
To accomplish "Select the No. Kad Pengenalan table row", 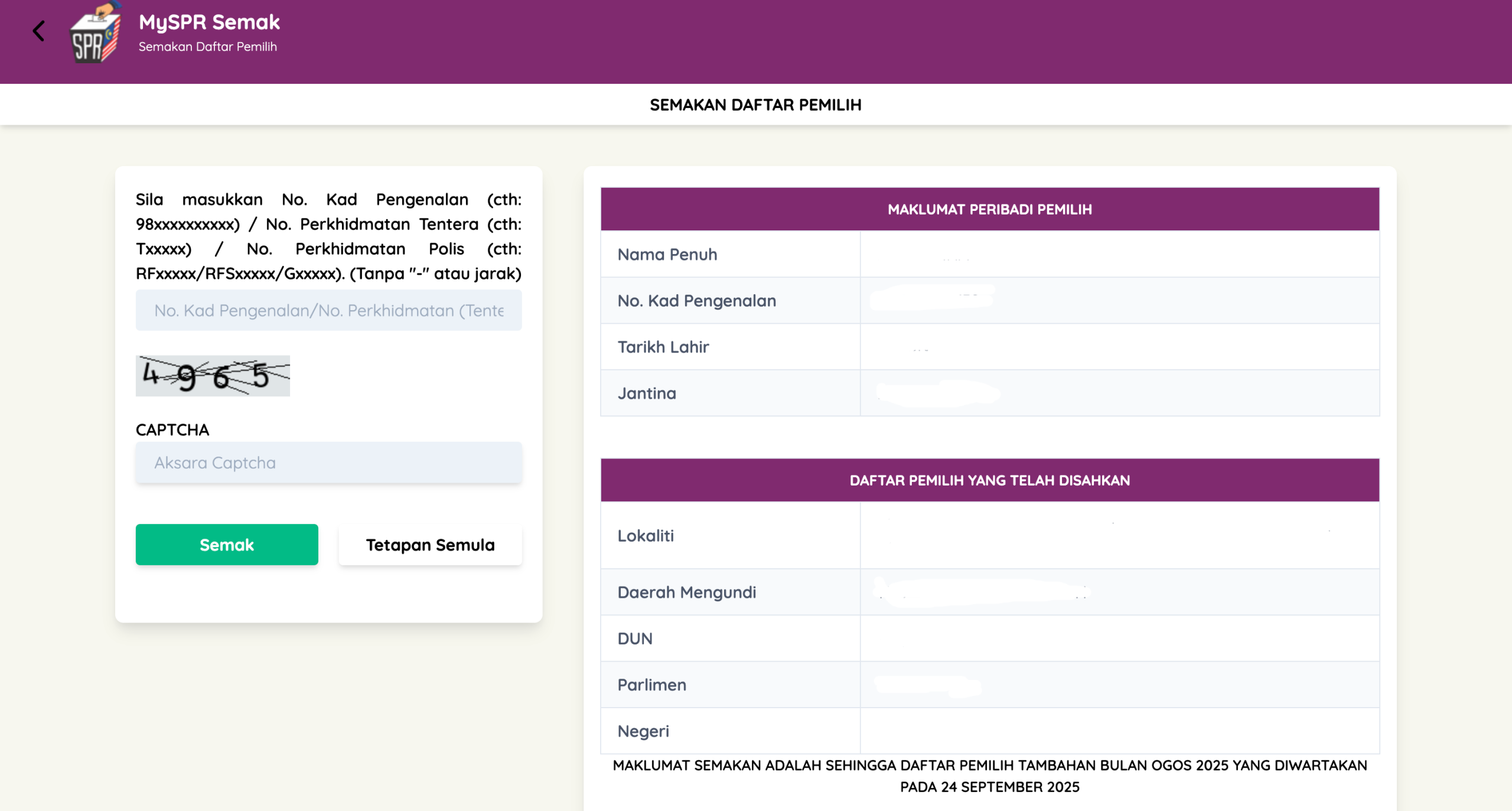I will (989, 301).
